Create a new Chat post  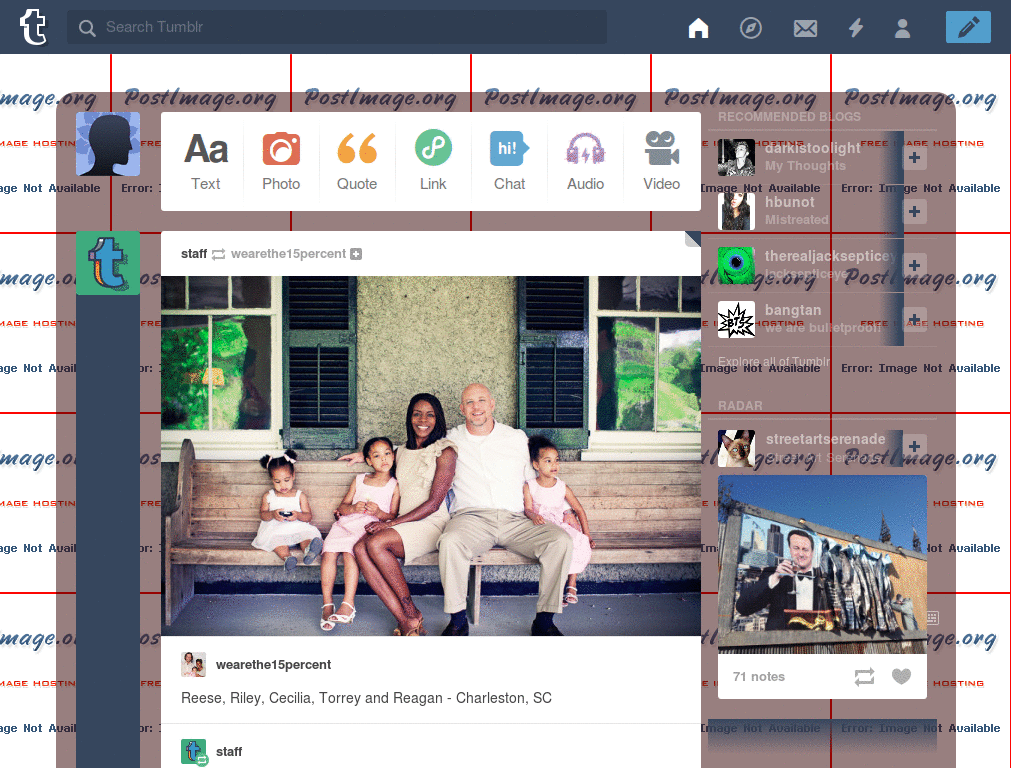click(509, 161)
